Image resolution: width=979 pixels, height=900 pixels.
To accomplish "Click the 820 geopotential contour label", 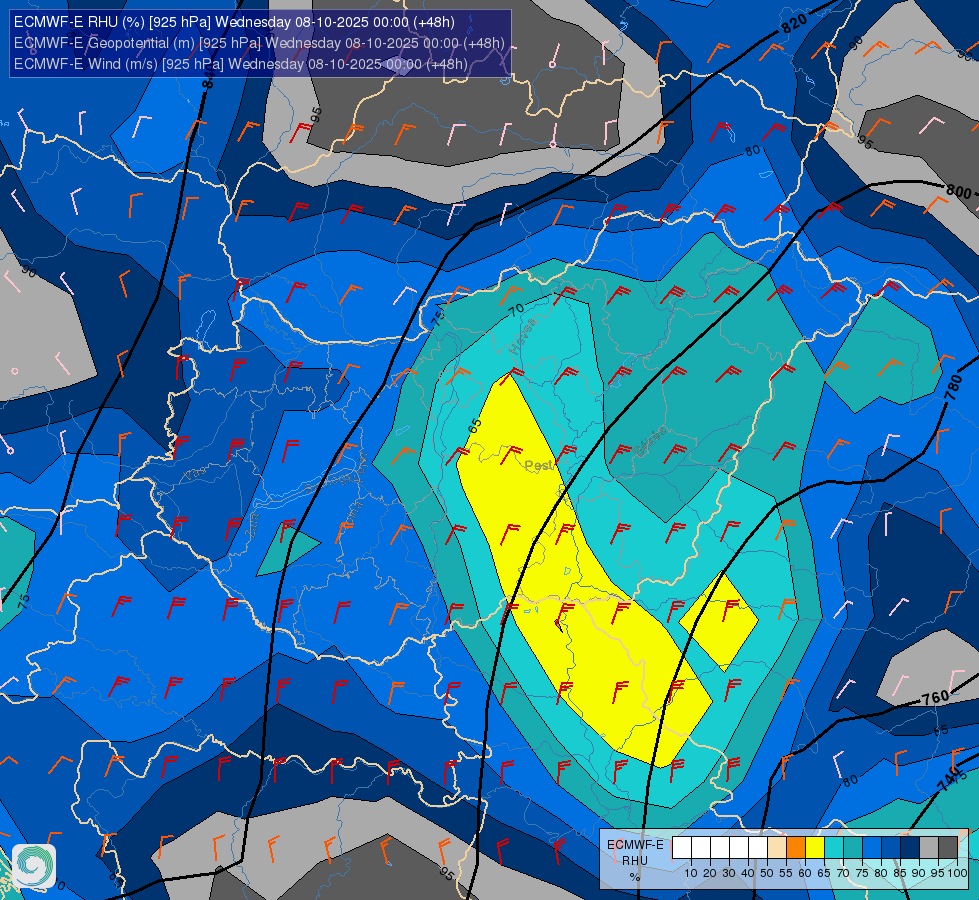I will click(x=794, y=24).
